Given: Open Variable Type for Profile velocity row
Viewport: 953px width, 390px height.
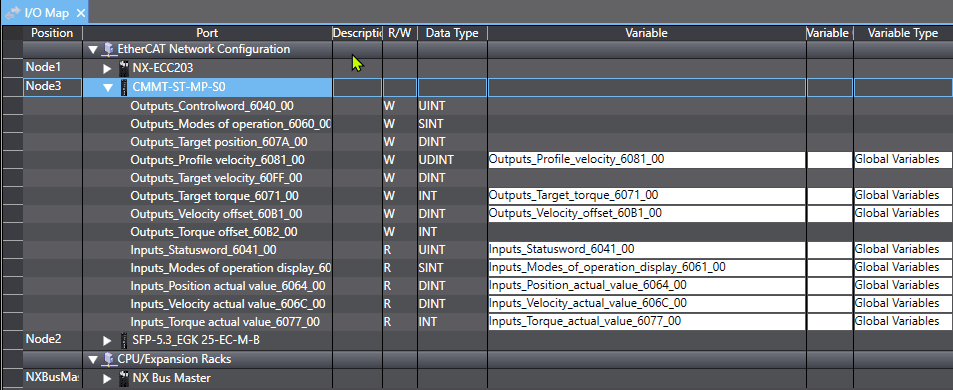Looking at the screenshot, I should (903, 160).
